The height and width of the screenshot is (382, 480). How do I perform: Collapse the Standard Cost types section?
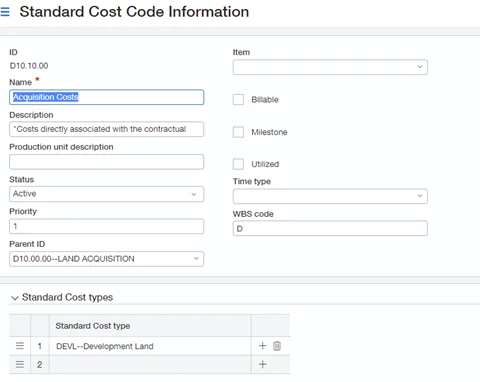(x=15, y=298)
